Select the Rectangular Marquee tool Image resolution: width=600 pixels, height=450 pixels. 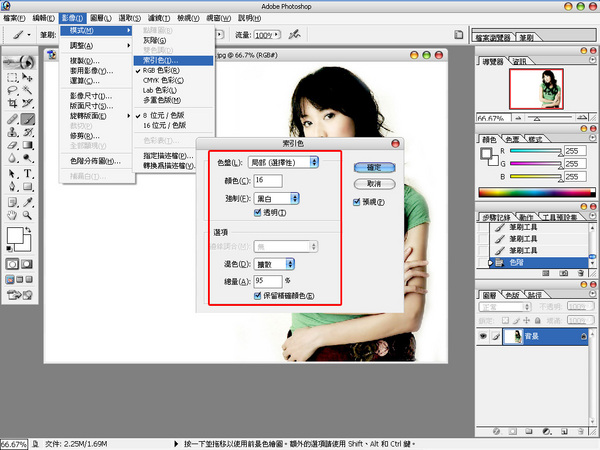[12, 78]
